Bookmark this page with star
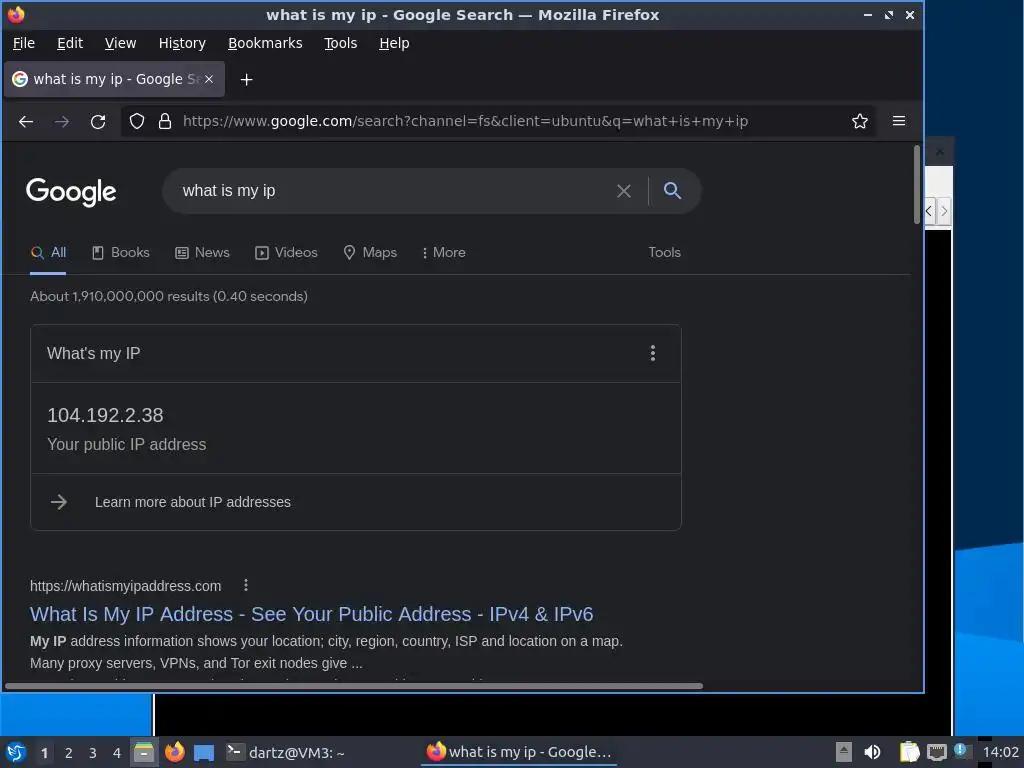Screen dimensions: 1024x768 [859, 121]
